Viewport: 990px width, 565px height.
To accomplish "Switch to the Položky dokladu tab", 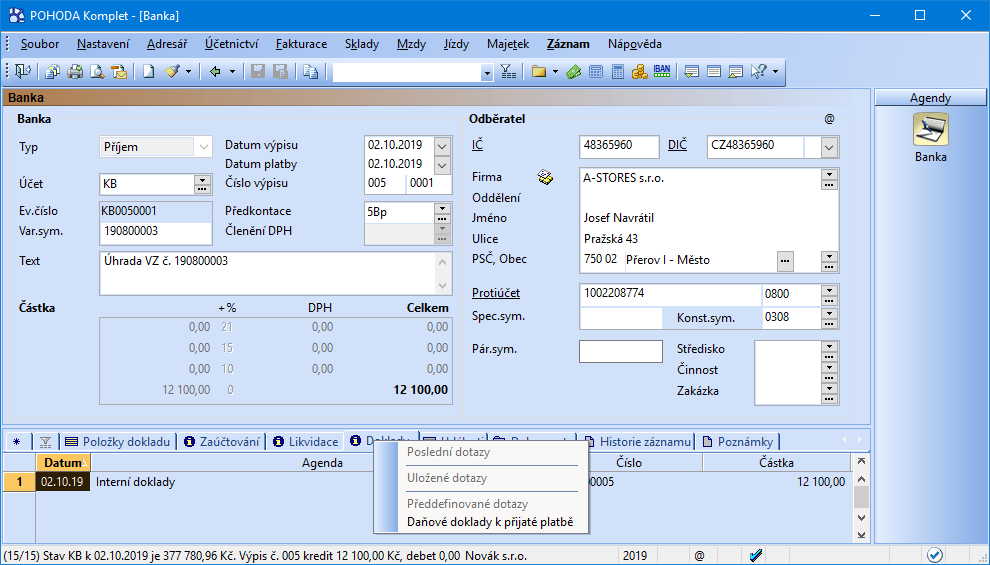I will point(118,441).
